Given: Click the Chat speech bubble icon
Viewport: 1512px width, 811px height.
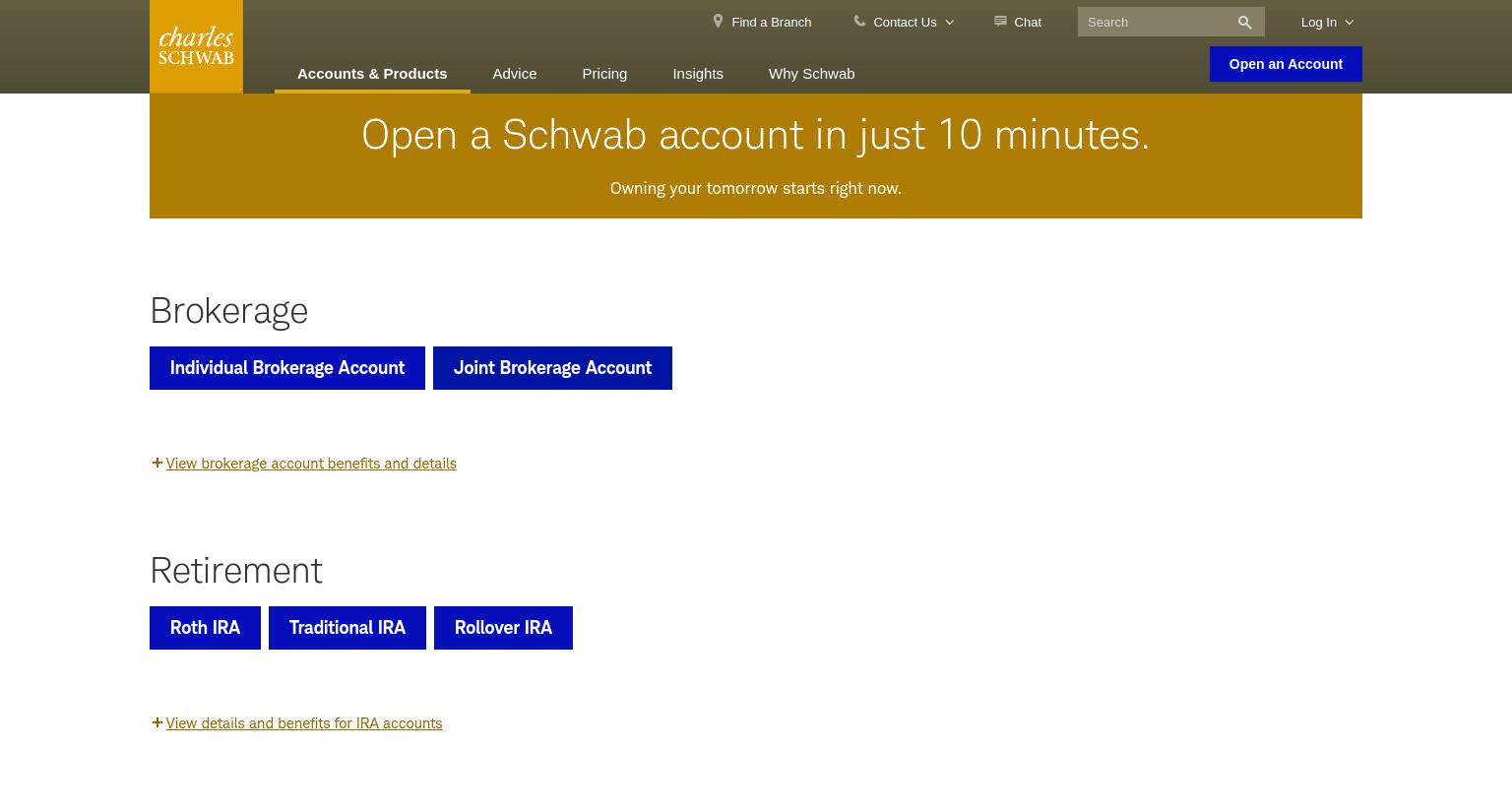Looking at the screenshot, I should tap(1000, 21).
